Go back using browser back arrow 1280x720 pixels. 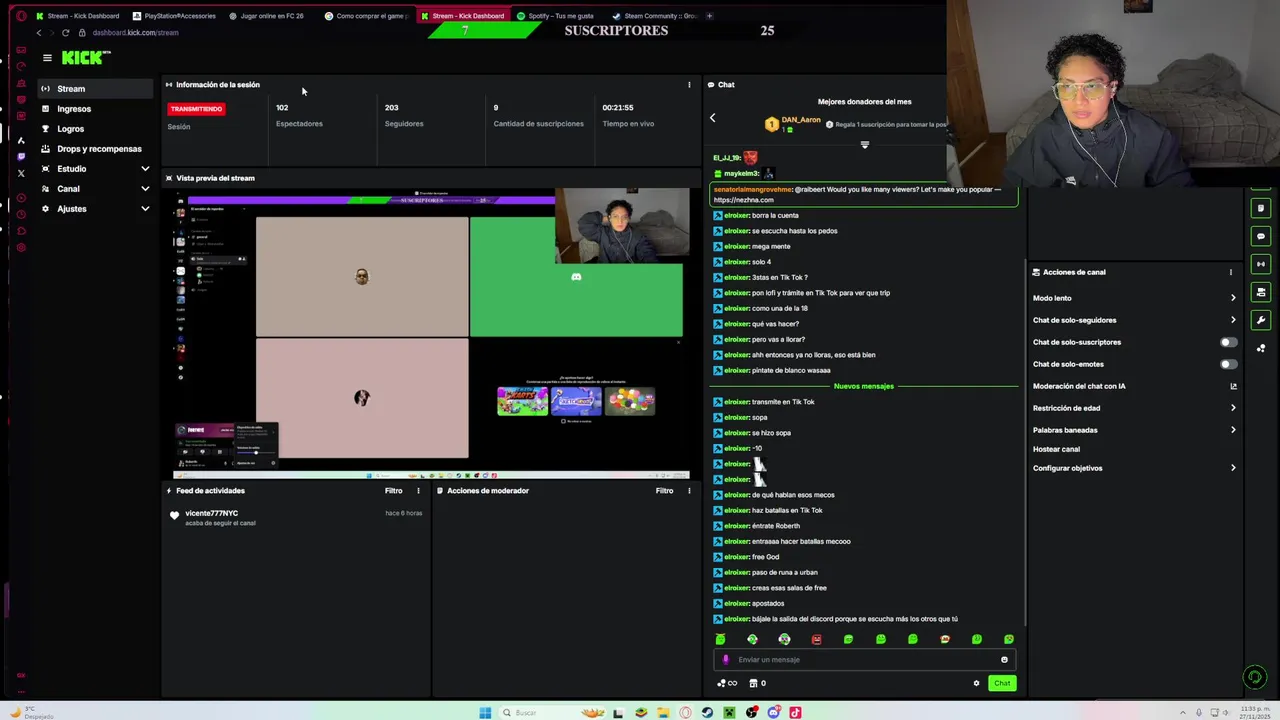pos(39,33)
